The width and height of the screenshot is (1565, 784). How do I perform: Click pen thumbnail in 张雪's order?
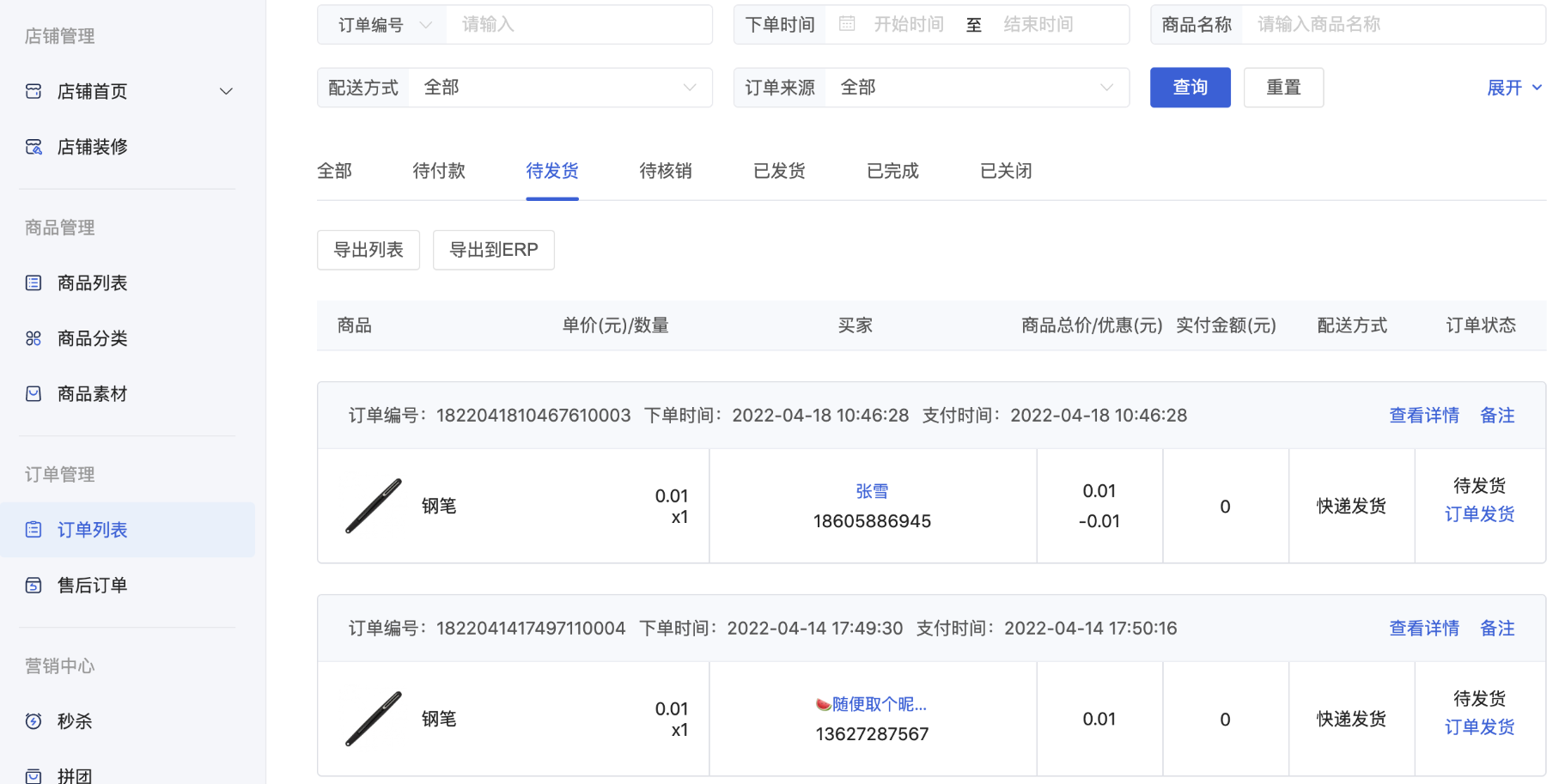[x=374, y=506]
